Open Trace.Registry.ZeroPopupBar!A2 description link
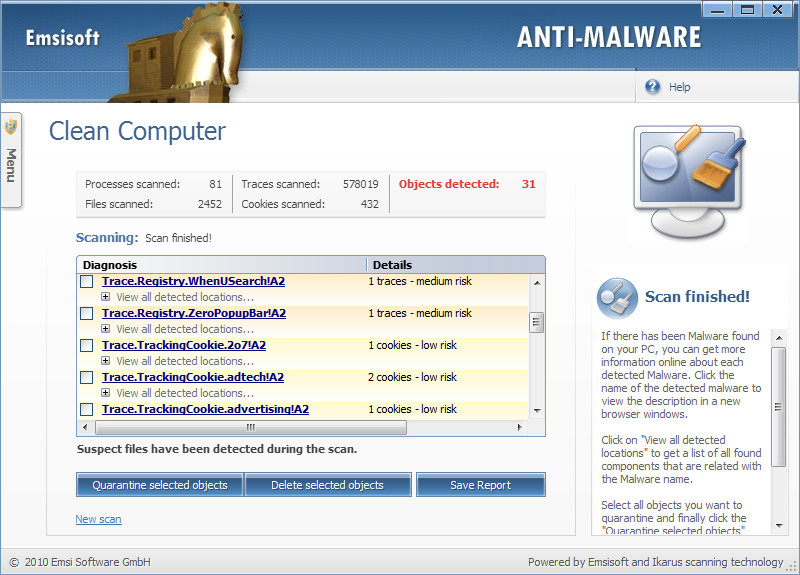The image size is (800, 575). 194,313
